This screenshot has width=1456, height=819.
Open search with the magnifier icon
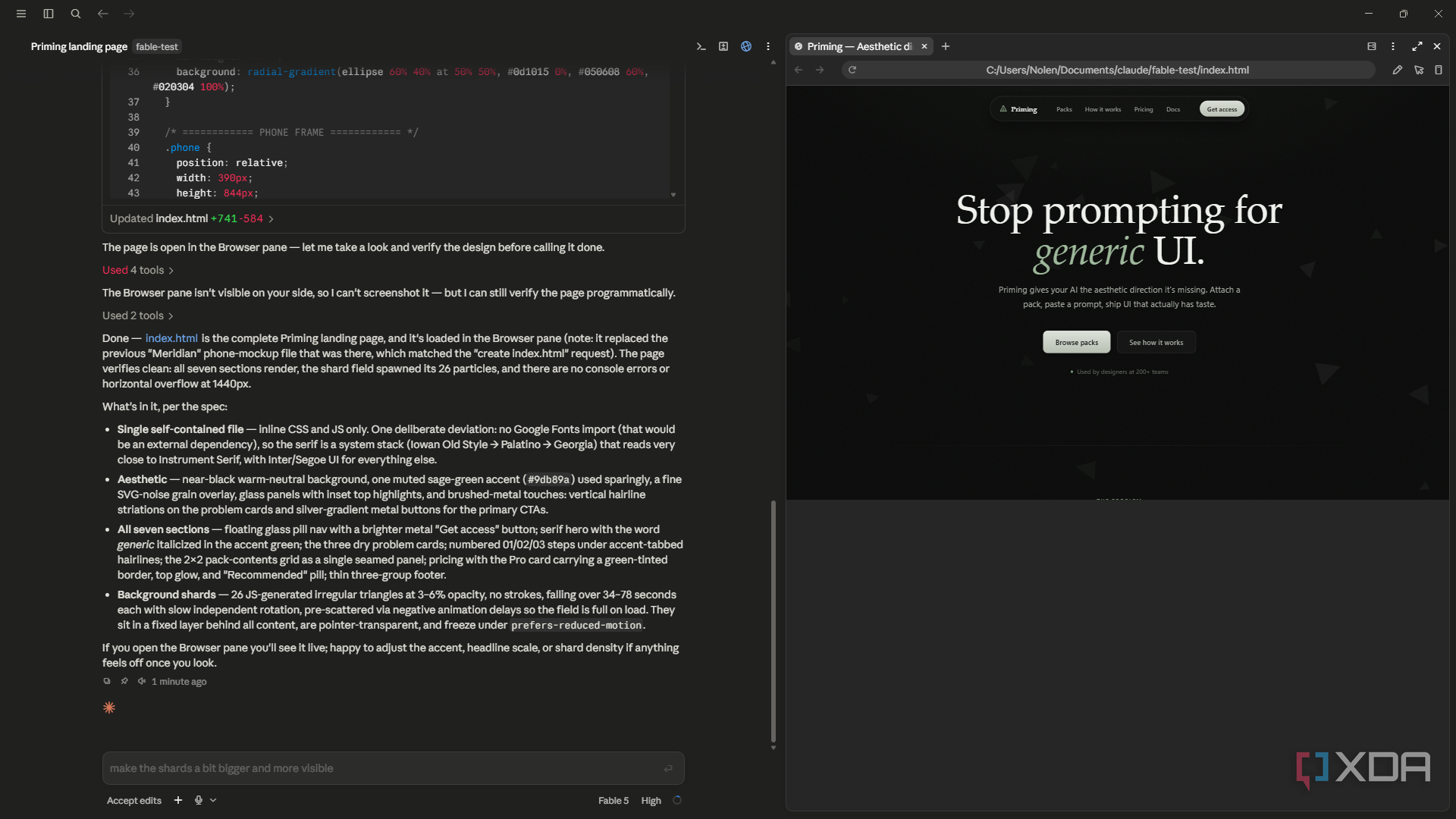click(x=76, y=14)
